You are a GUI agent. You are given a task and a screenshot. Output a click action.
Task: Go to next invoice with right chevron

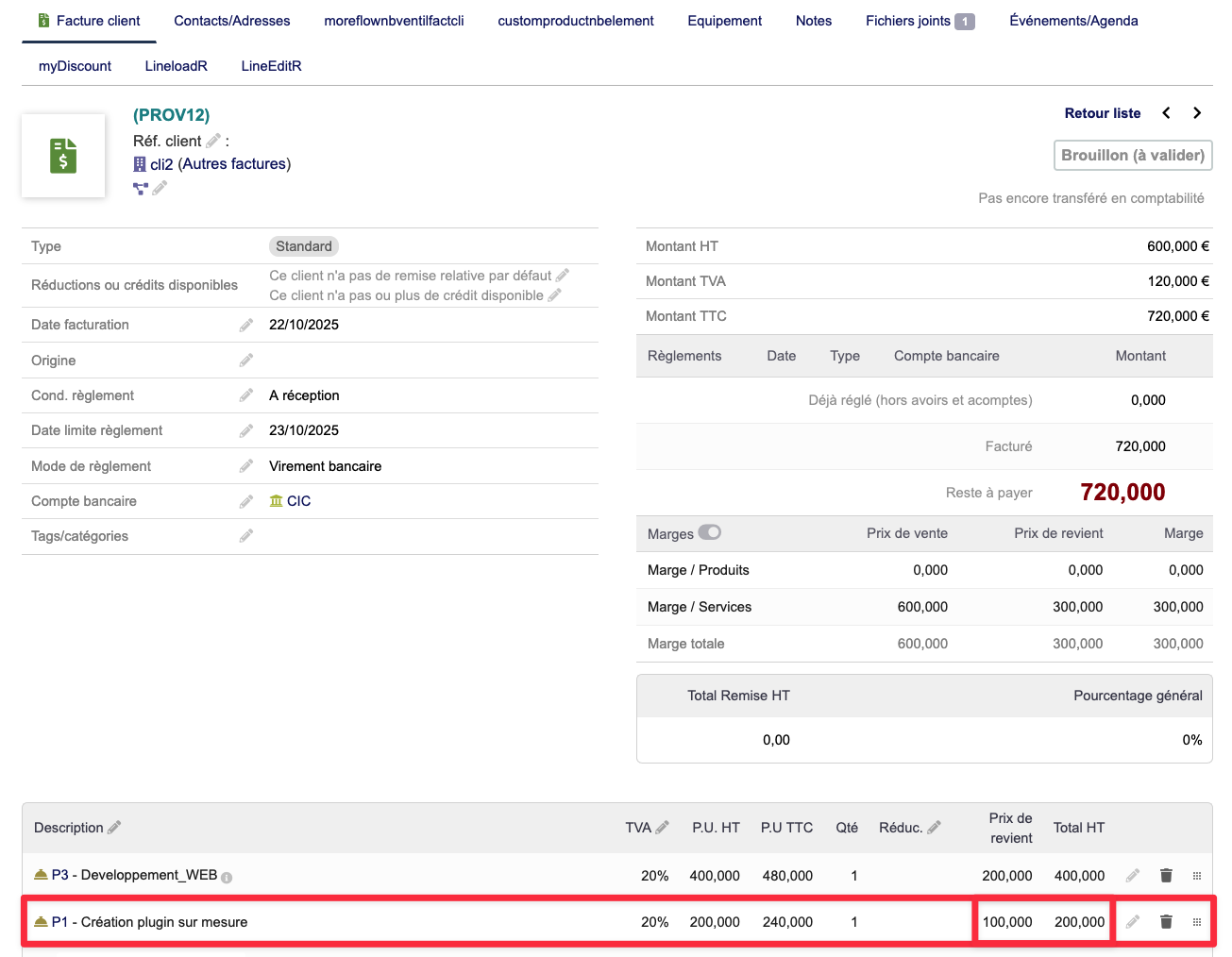click(x=1197, y=113)
